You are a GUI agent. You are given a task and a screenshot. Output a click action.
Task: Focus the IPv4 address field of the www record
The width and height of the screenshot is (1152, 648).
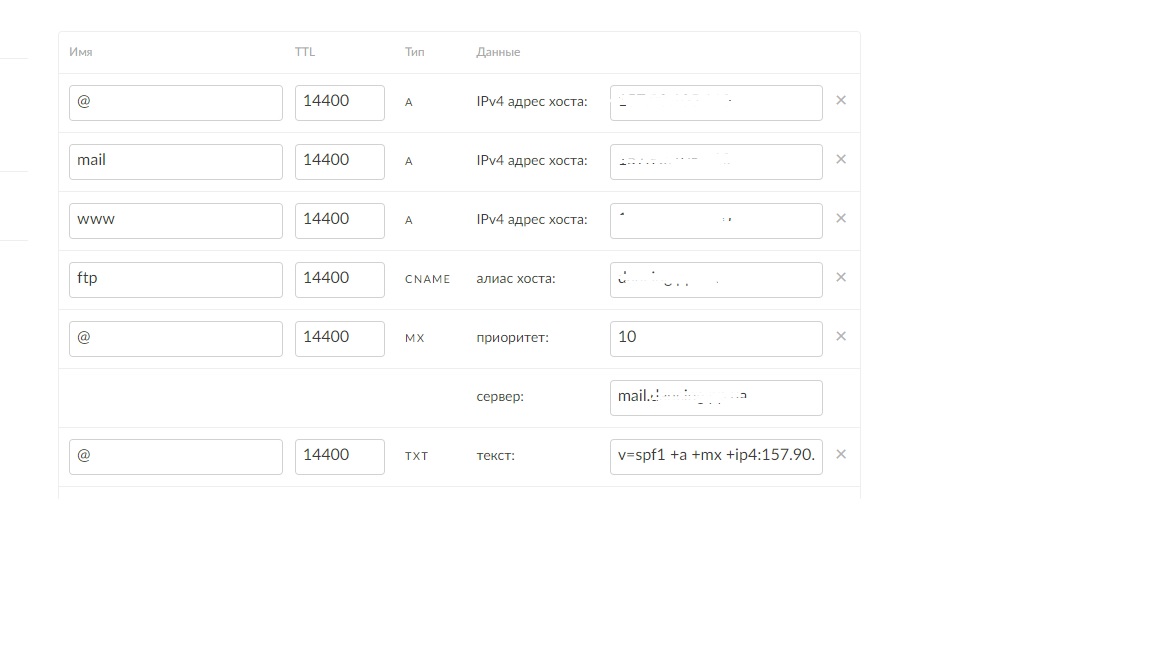(715, 220)
